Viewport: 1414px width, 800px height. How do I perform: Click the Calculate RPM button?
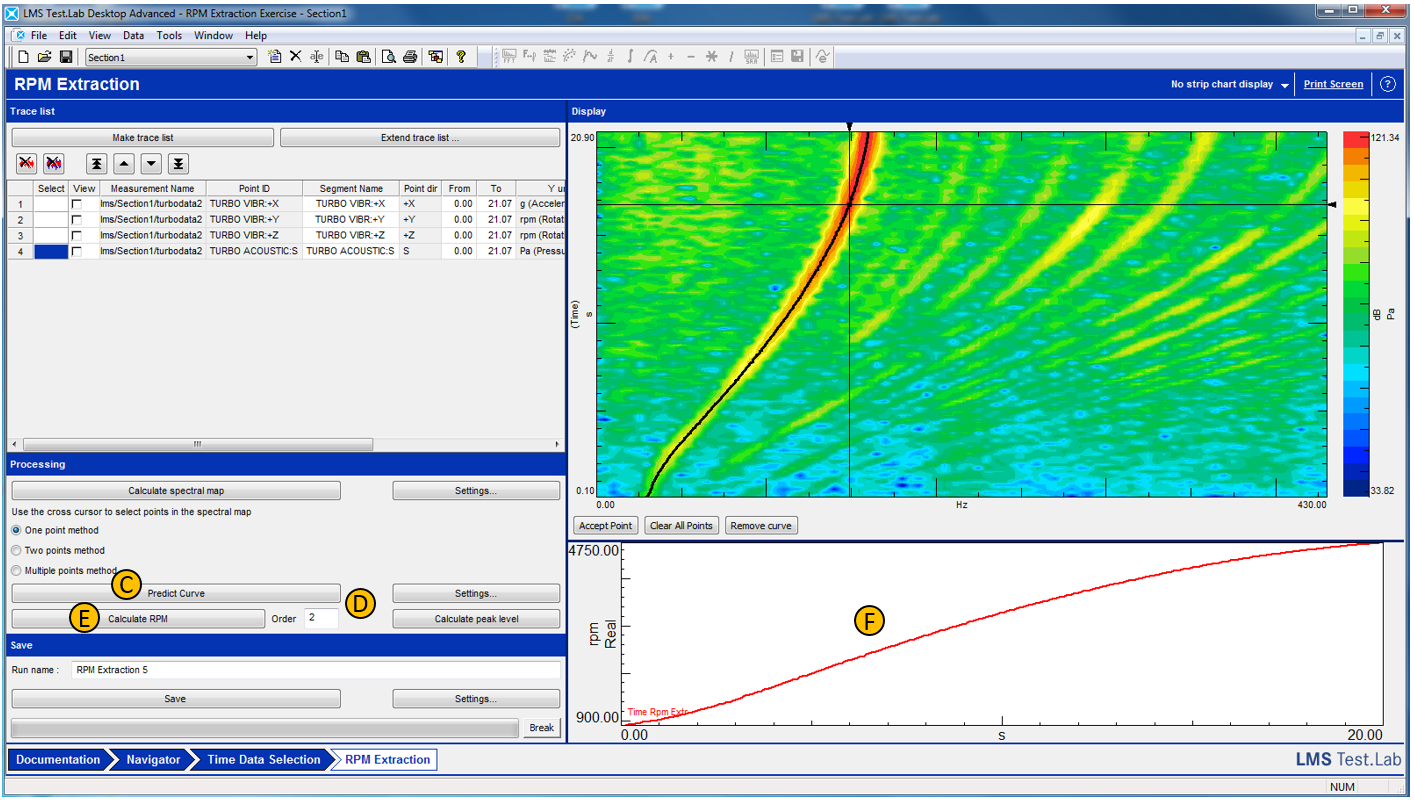point(138,619)
